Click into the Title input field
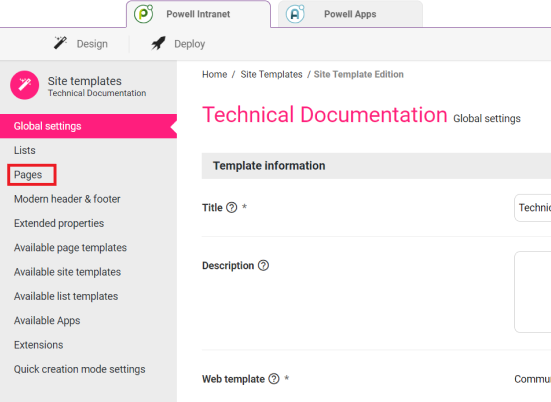Viewport: 551px width, 402px height. (533, 208)
